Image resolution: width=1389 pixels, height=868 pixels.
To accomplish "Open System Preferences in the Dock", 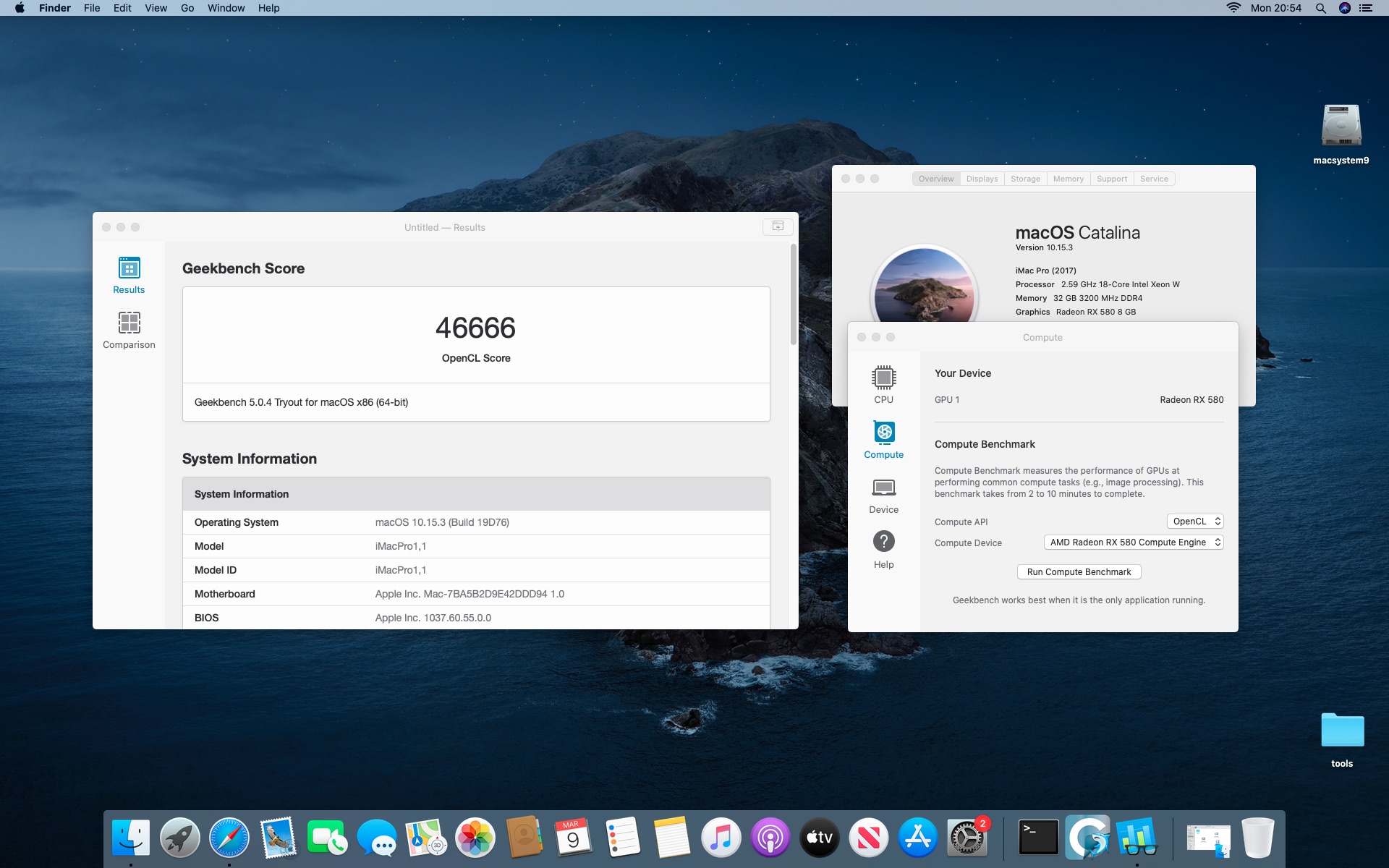I will [x=967, y=838].
